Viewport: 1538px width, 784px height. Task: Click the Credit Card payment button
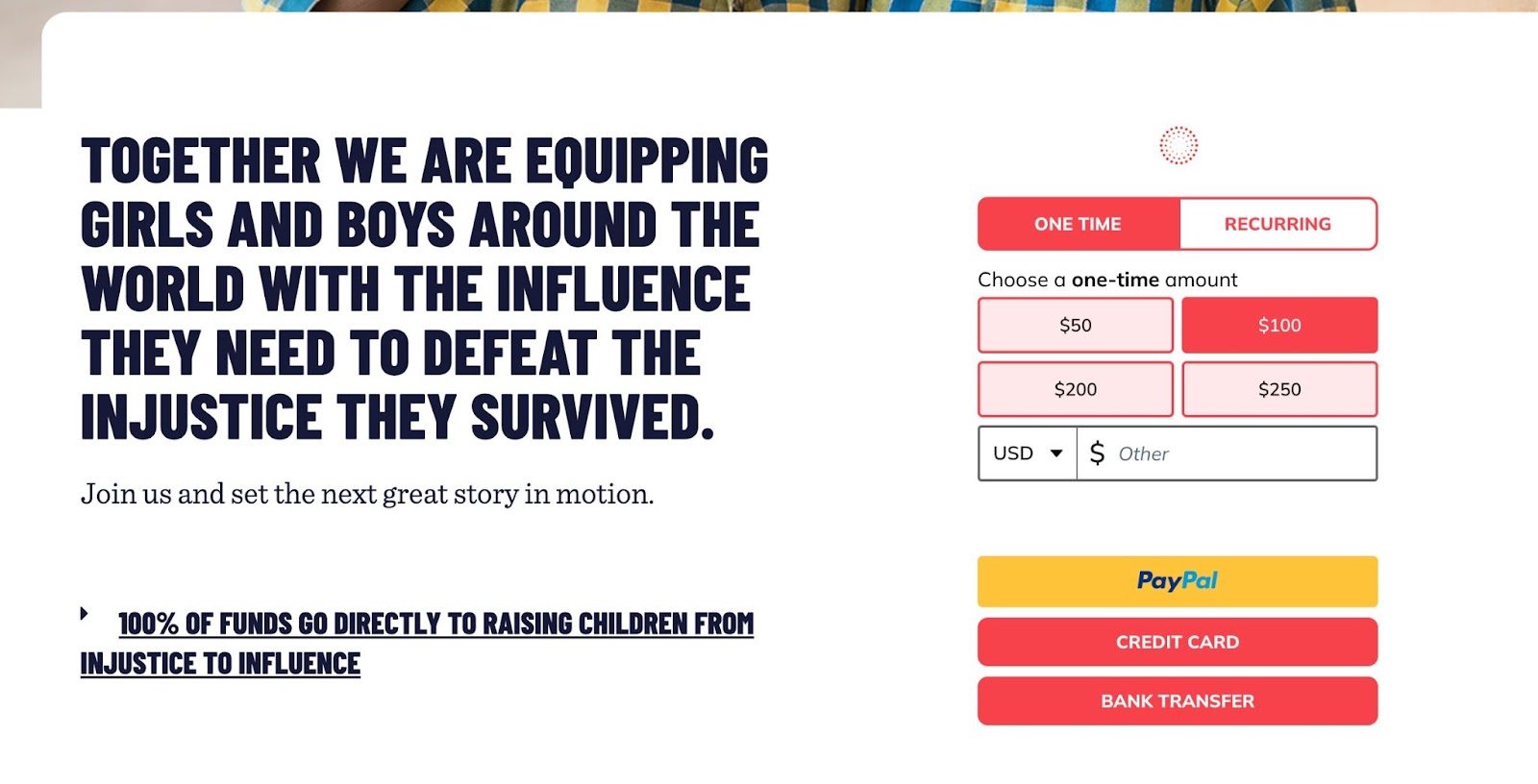point(1178,642)
